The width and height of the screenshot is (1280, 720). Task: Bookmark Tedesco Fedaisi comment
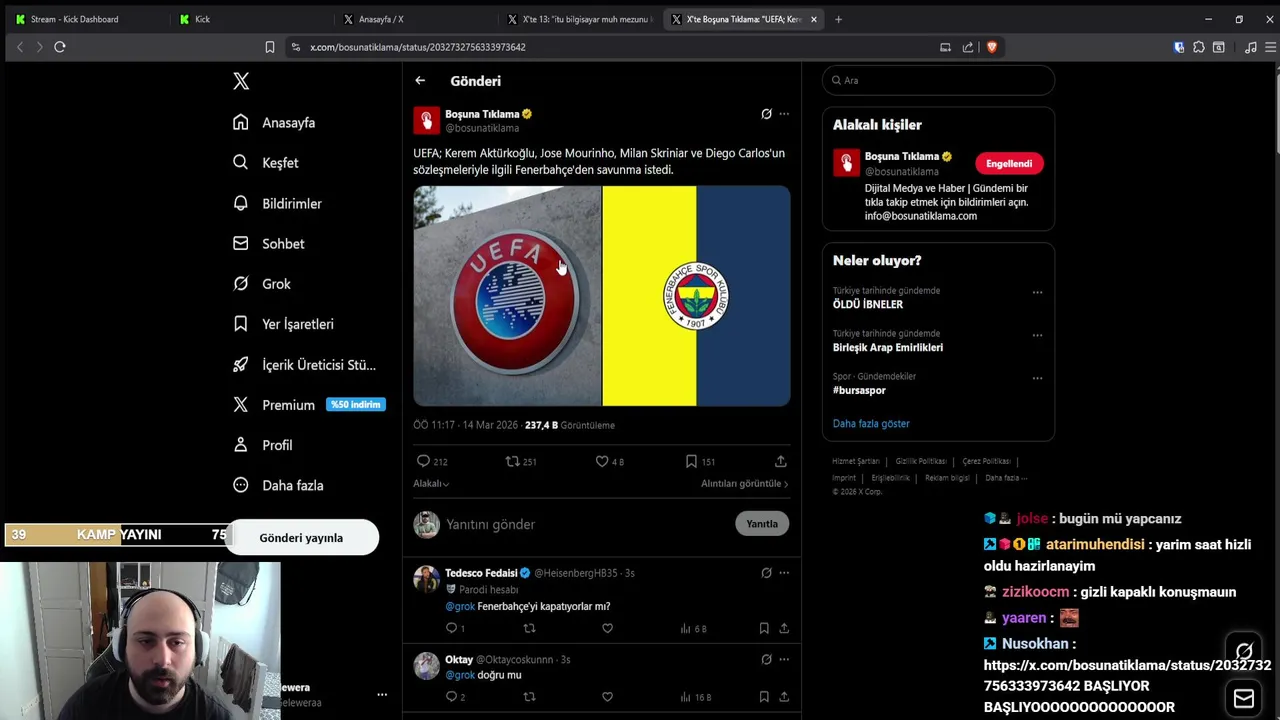point(764,628)
